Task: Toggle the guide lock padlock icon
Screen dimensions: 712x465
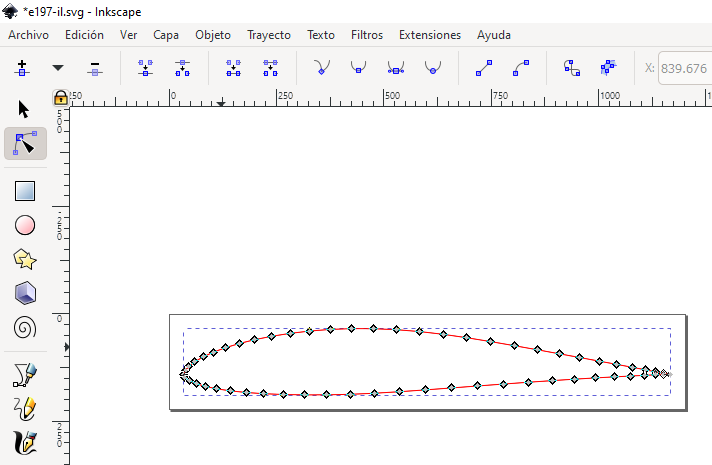Action: coord(61,98)
